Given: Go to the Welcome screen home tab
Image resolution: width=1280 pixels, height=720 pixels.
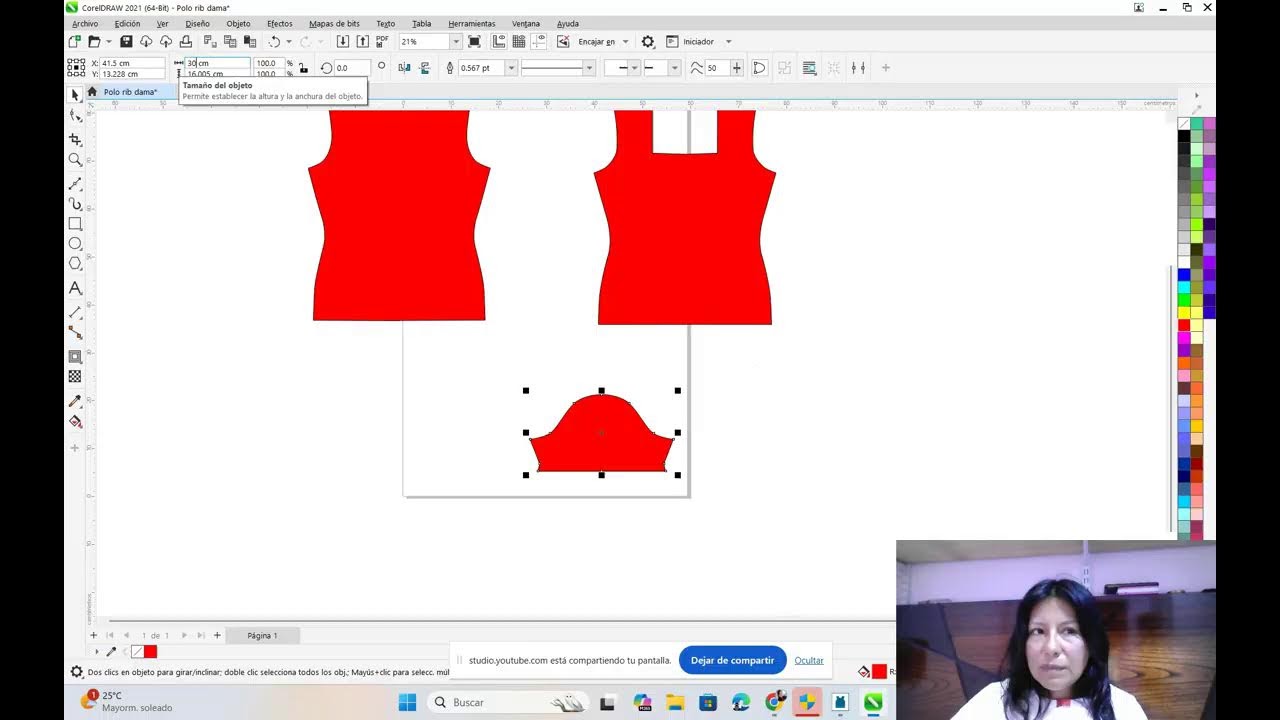Looking at the screenshot, I should pos(92,92).
